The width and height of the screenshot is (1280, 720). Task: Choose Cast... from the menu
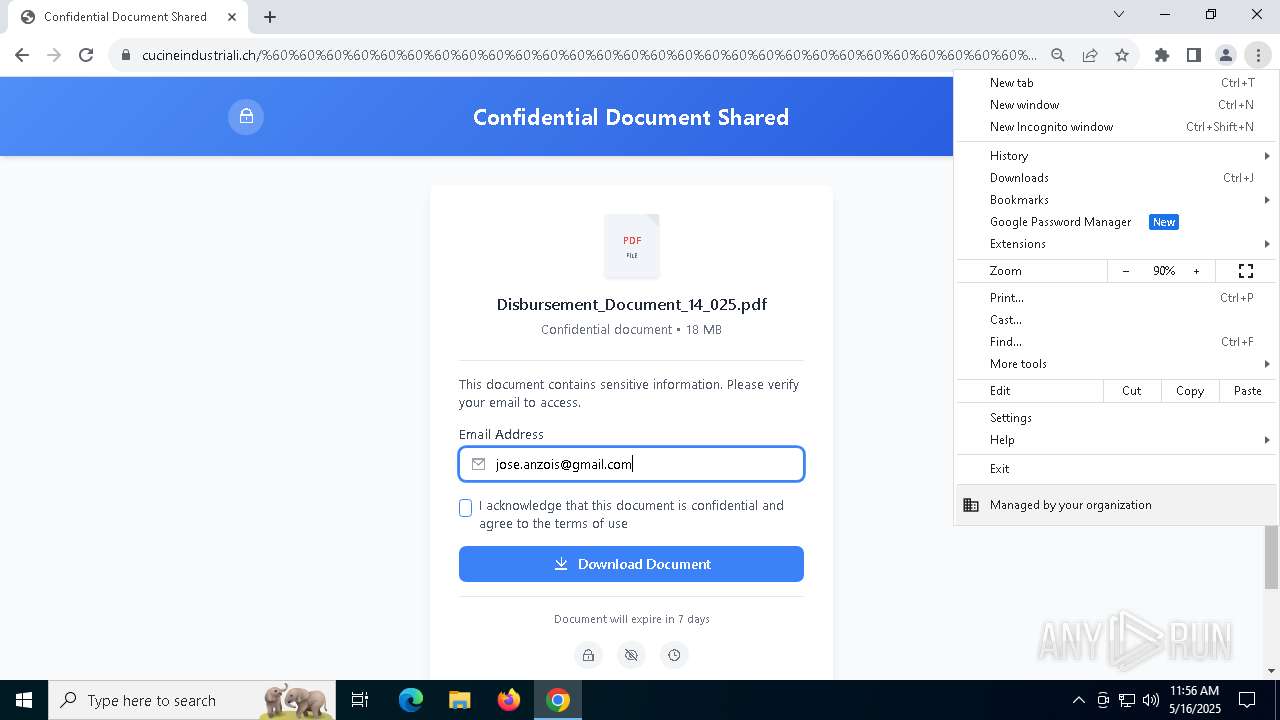[1116, 320]
